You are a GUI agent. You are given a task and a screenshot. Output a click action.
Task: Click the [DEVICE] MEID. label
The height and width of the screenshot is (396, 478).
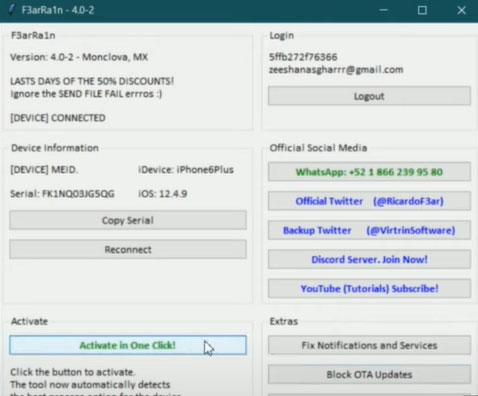[44, 170]
